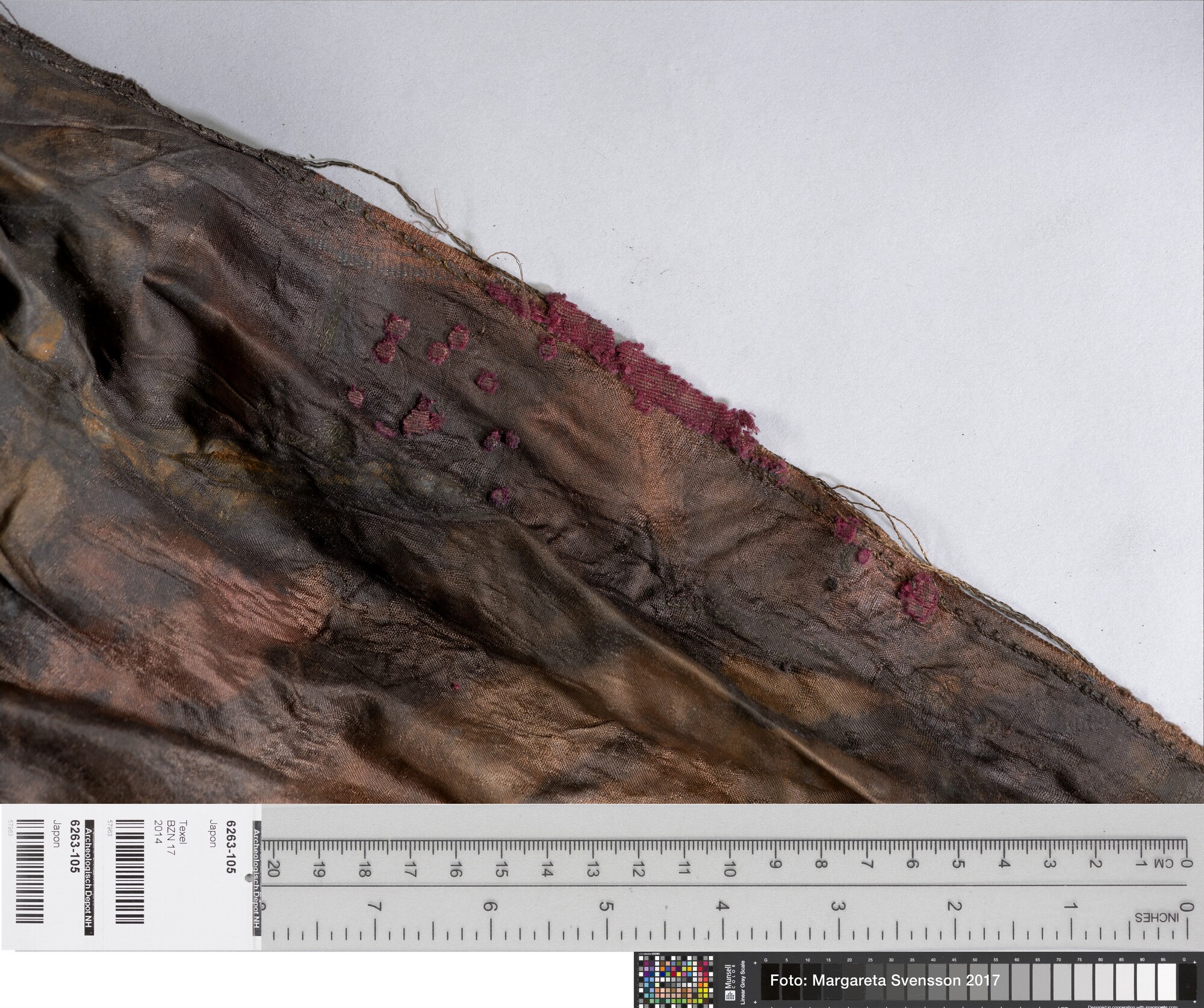
Task: Click the 0 CM mark on ruler
Action: click(1185, 863)
